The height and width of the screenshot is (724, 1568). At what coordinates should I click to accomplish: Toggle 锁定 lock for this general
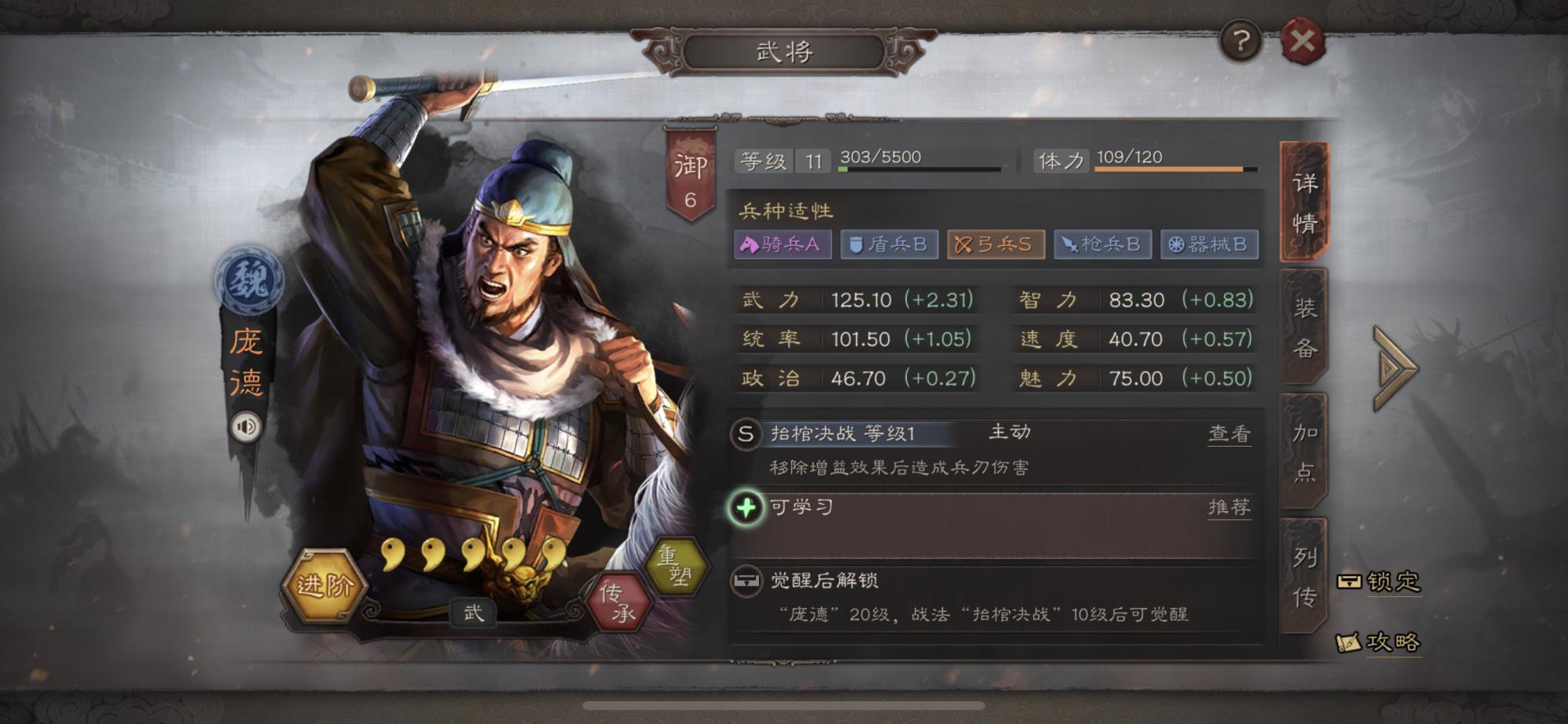click(1380, 581)
